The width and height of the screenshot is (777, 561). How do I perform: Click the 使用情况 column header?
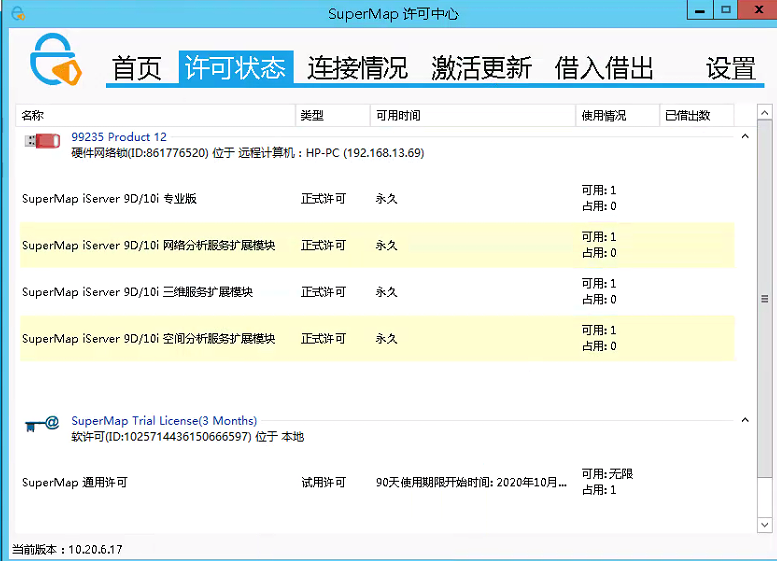(617, 115)
